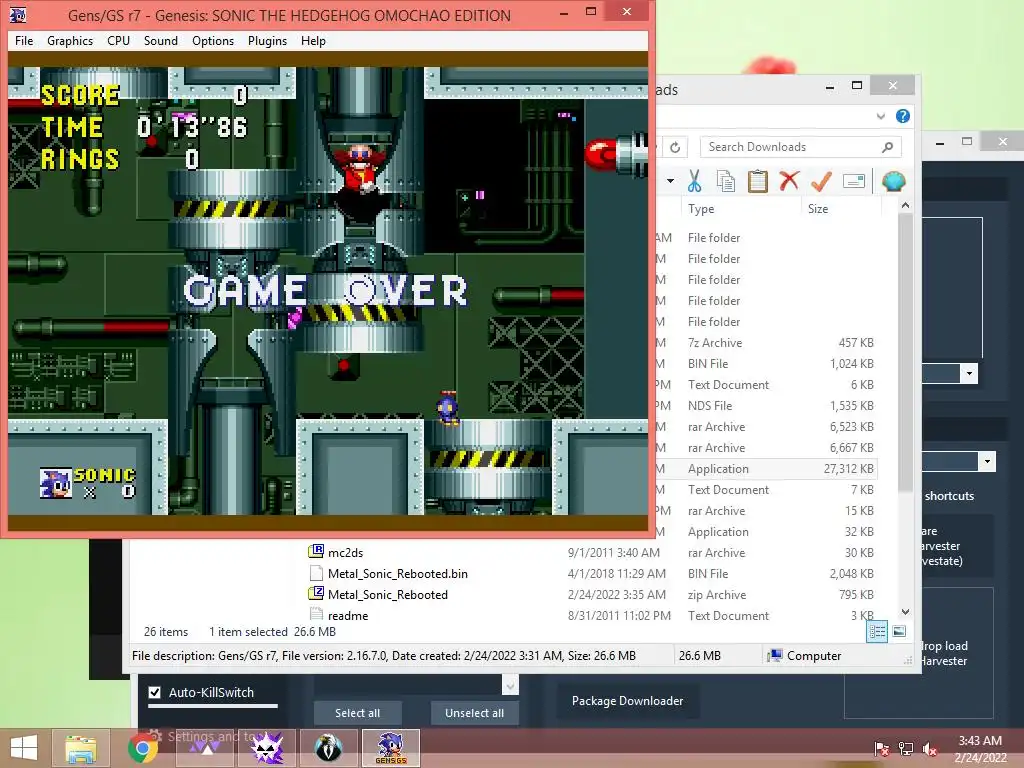Open the Graphics menu in Gens

[70, 40]
